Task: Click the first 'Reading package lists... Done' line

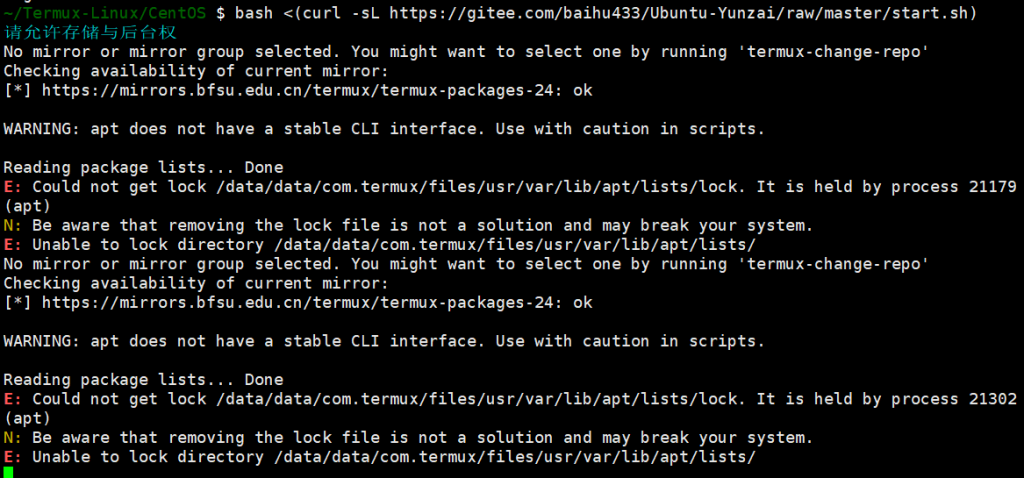Action: pyautogui.click(x=143, y=167)
